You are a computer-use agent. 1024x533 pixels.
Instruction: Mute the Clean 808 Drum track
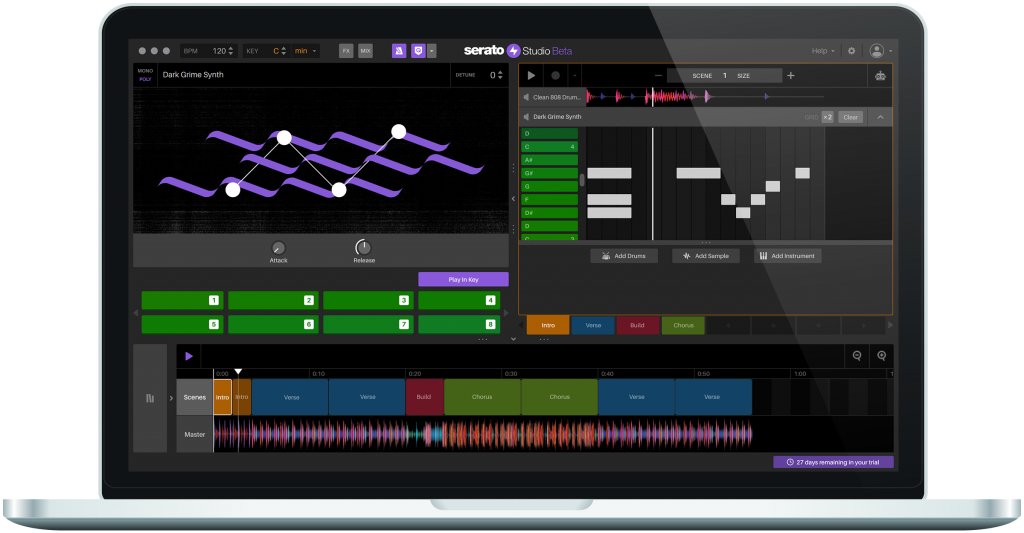point(526,96)
